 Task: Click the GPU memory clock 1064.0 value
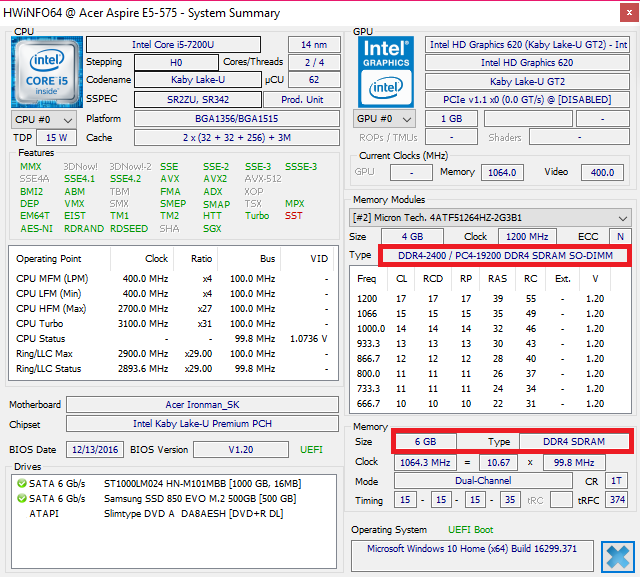[502, 173]
